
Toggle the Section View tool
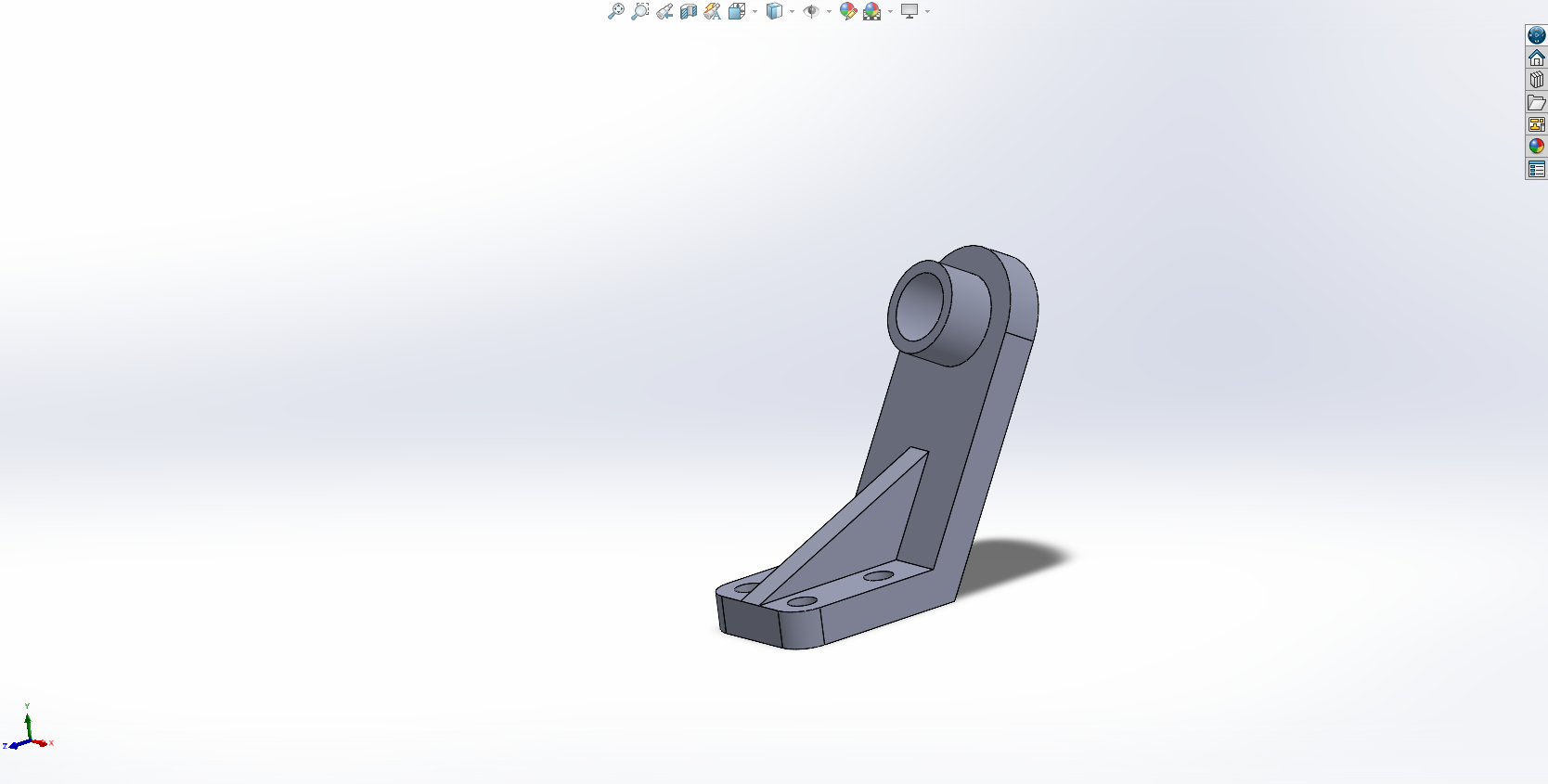689,11
